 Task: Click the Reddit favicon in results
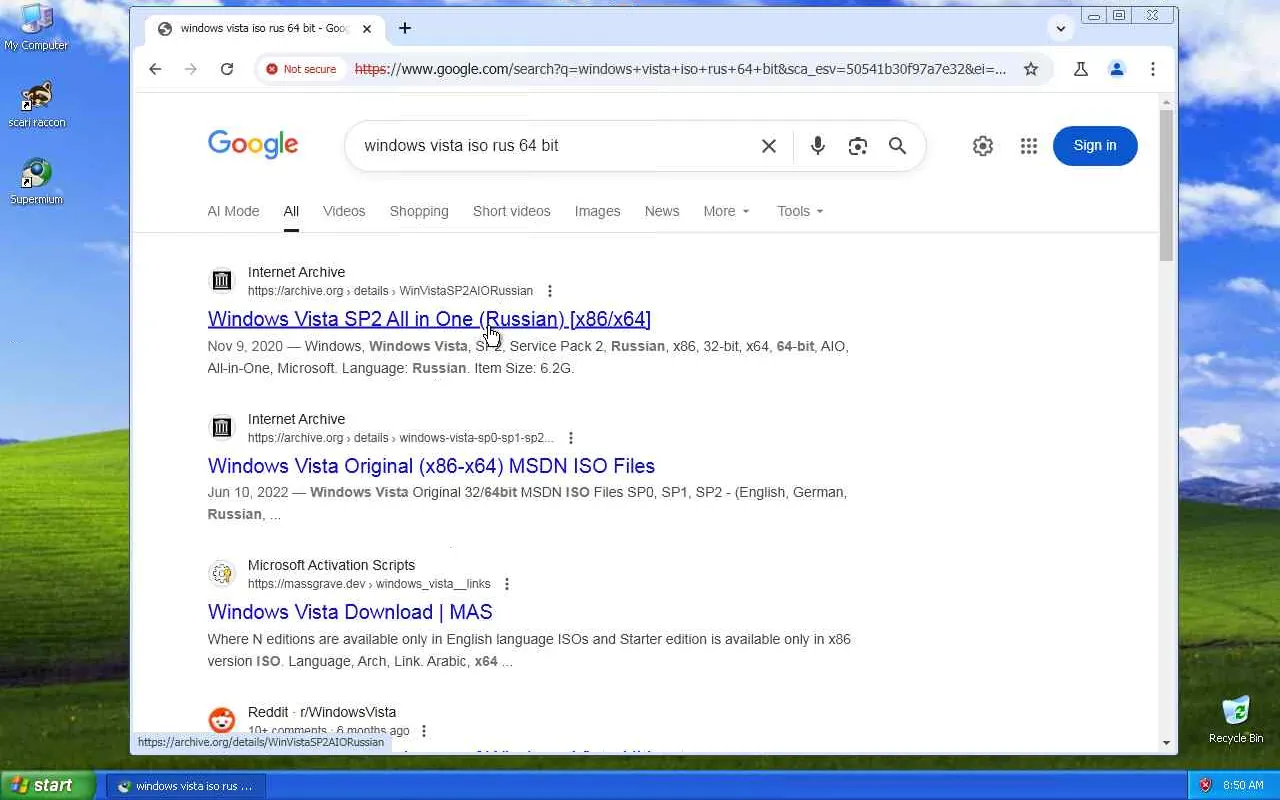click(222, 721)
